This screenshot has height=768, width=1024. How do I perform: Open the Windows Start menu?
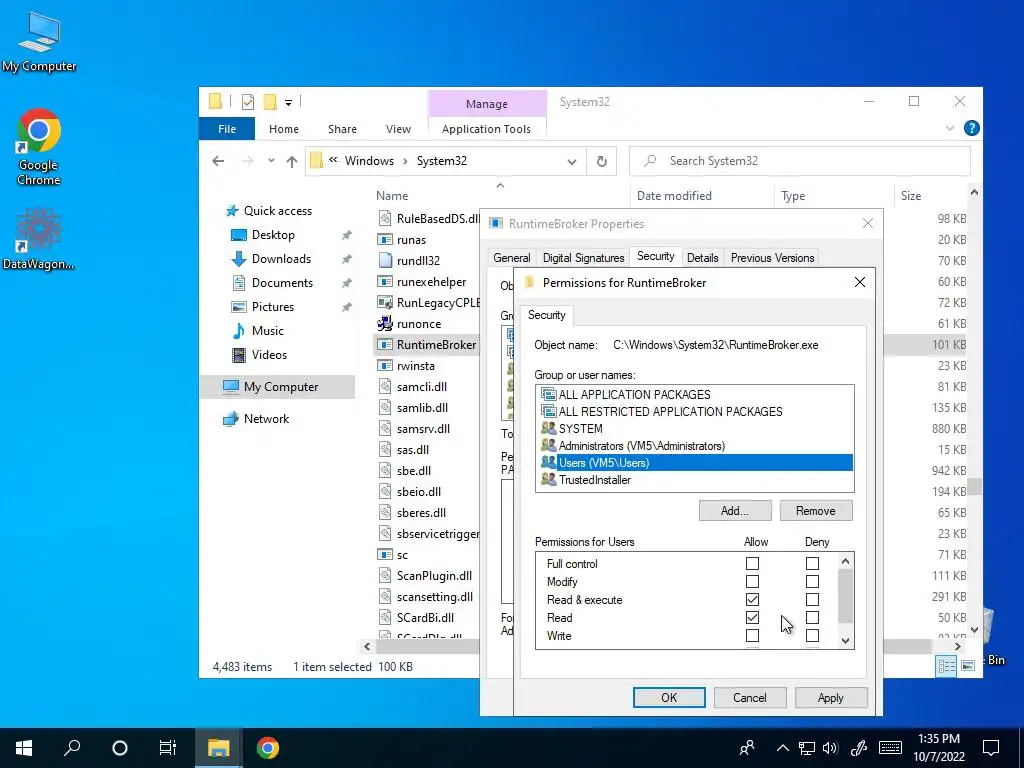click(x=24, y=748)
